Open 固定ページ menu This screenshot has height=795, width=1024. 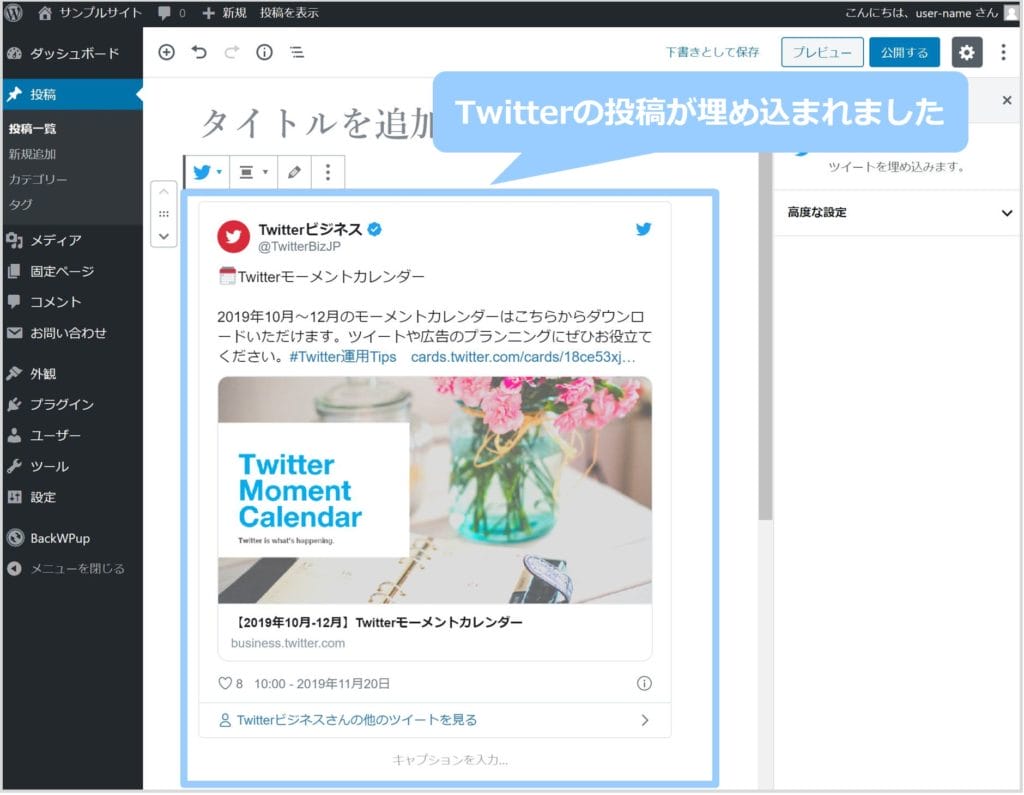click(72, 271)
